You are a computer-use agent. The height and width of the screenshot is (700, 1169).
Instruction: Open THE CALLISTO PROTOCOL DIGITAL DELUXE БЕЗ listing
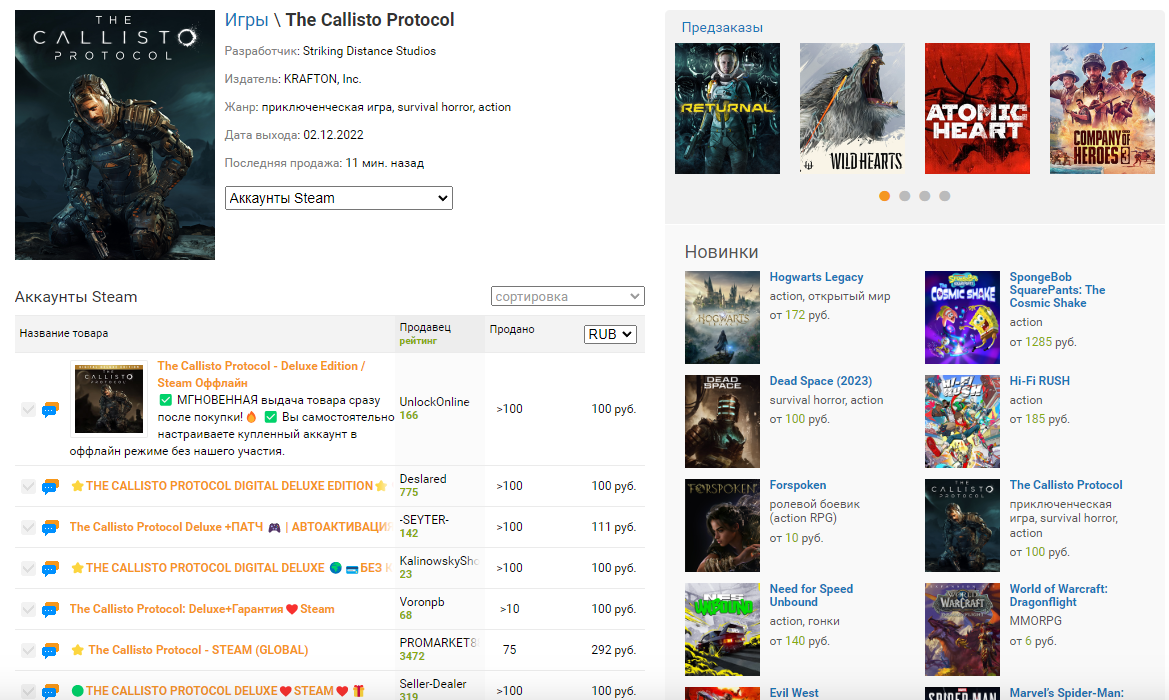click(231, 568)
